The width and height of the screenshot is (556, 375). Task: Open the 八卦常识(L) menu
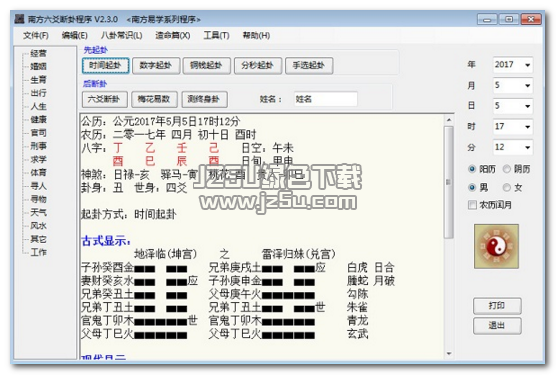[122, 35]
